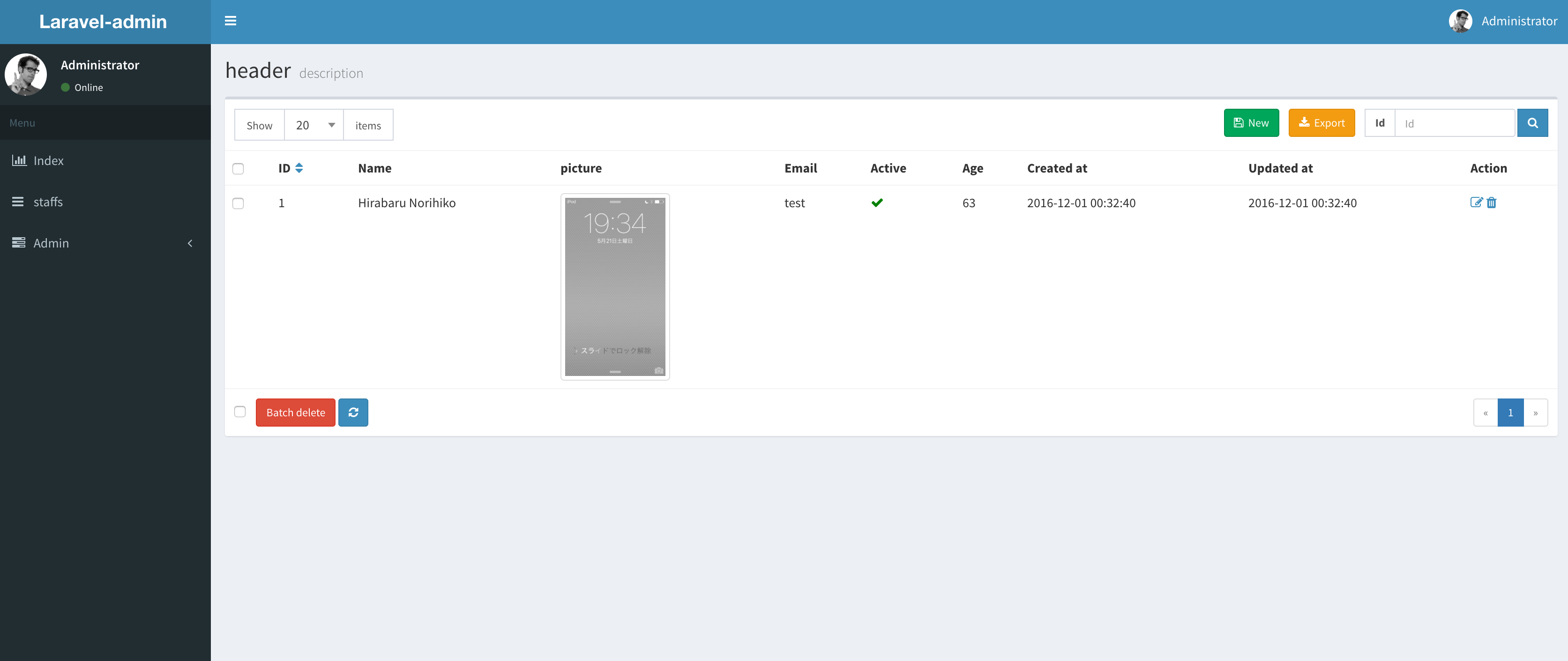Toggle the checkbox next to record ID 1
1568x661 pixels.
click(x=239, y=203)
